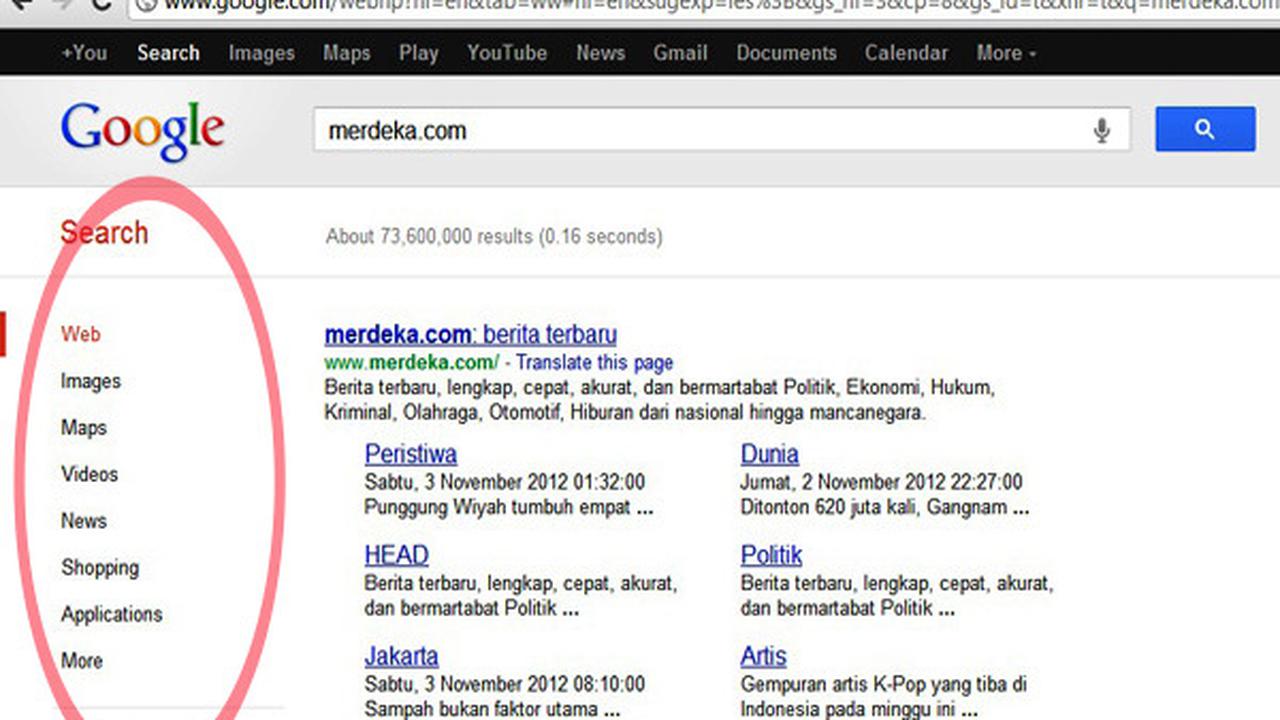This screenshot has height=720, width=1280.
Task: Click the green www.merdeka.com/ URL text
Action: 411,362
